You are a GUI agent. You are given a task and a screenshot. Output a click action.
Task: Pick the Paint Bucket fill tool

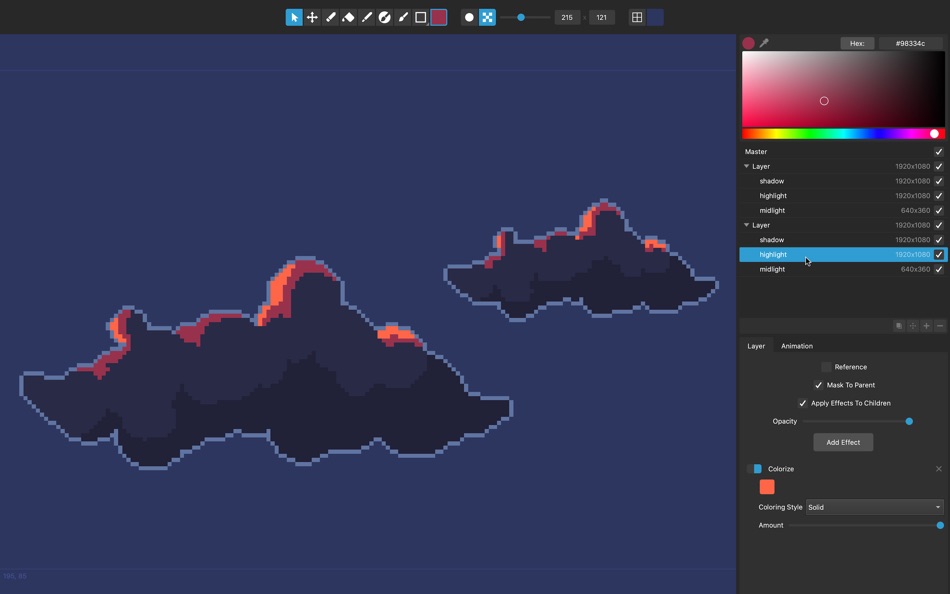coord(385,17)
